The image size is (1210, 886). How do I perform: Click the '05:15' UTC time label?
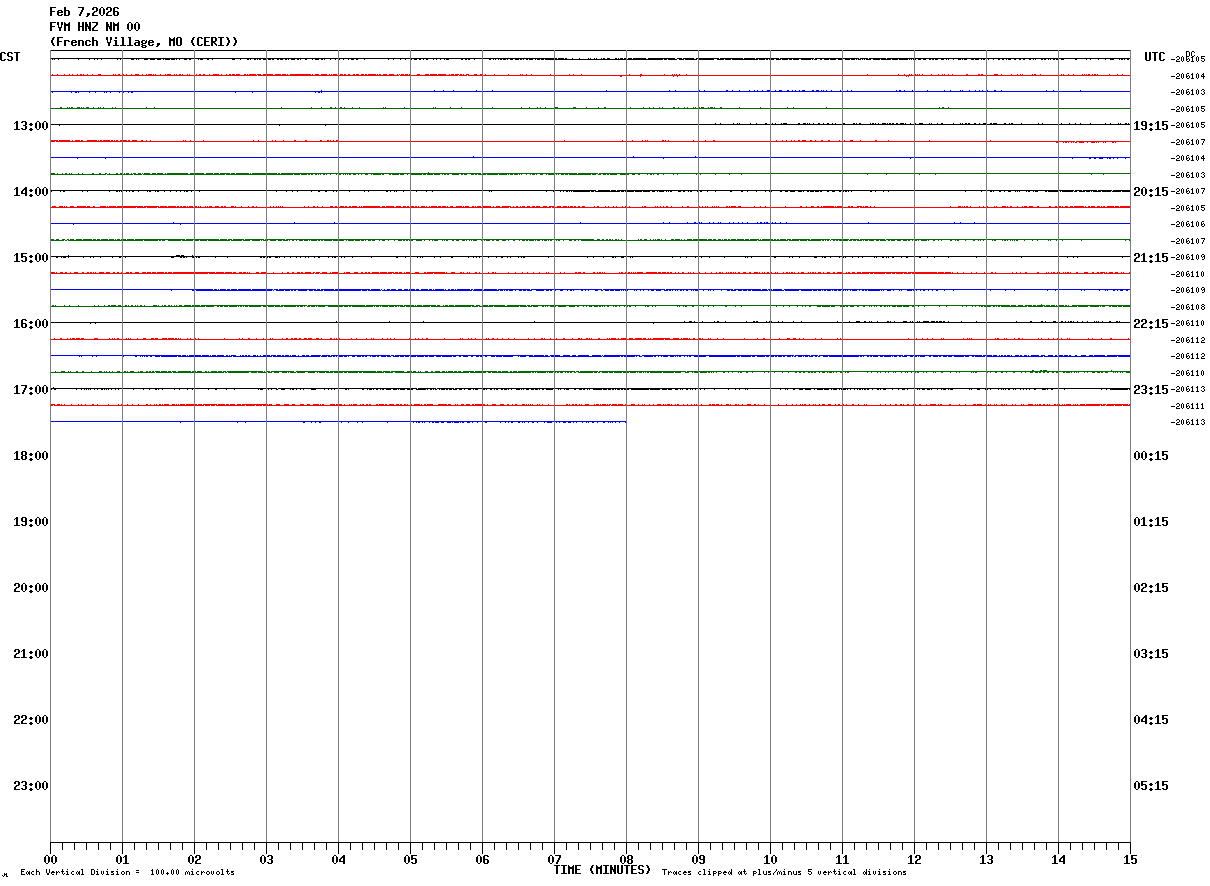tap(1151, 785)
